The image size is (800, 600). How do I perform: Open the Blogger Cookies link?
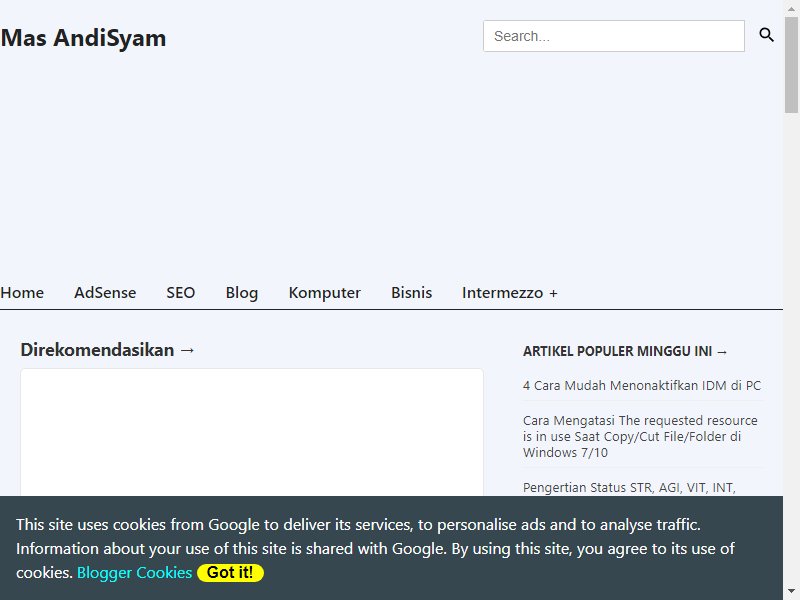pyautogui.click(x=134, y=572)
